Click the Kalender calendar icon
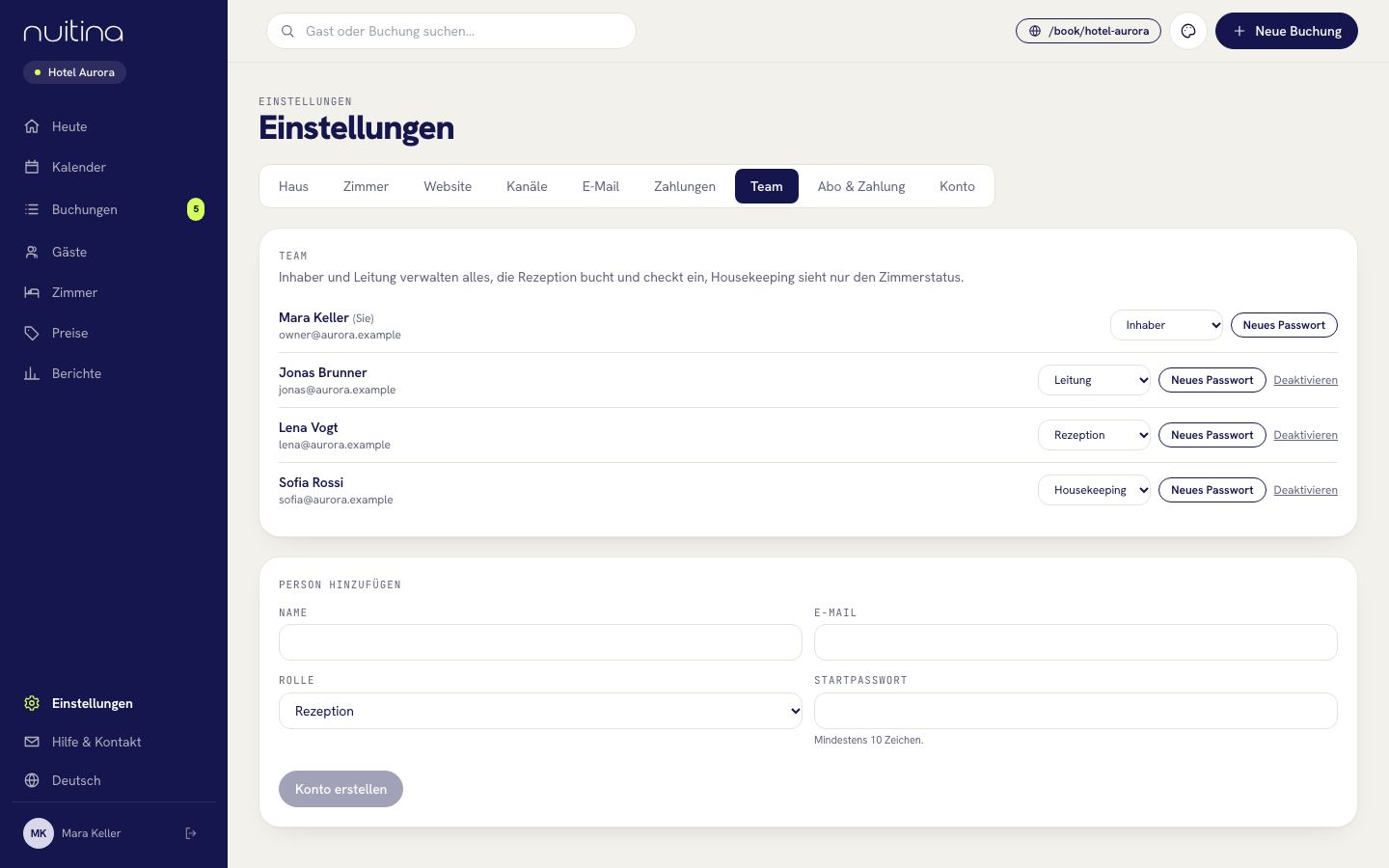This screenshot has width=1389, height=868. coord(32,167)
